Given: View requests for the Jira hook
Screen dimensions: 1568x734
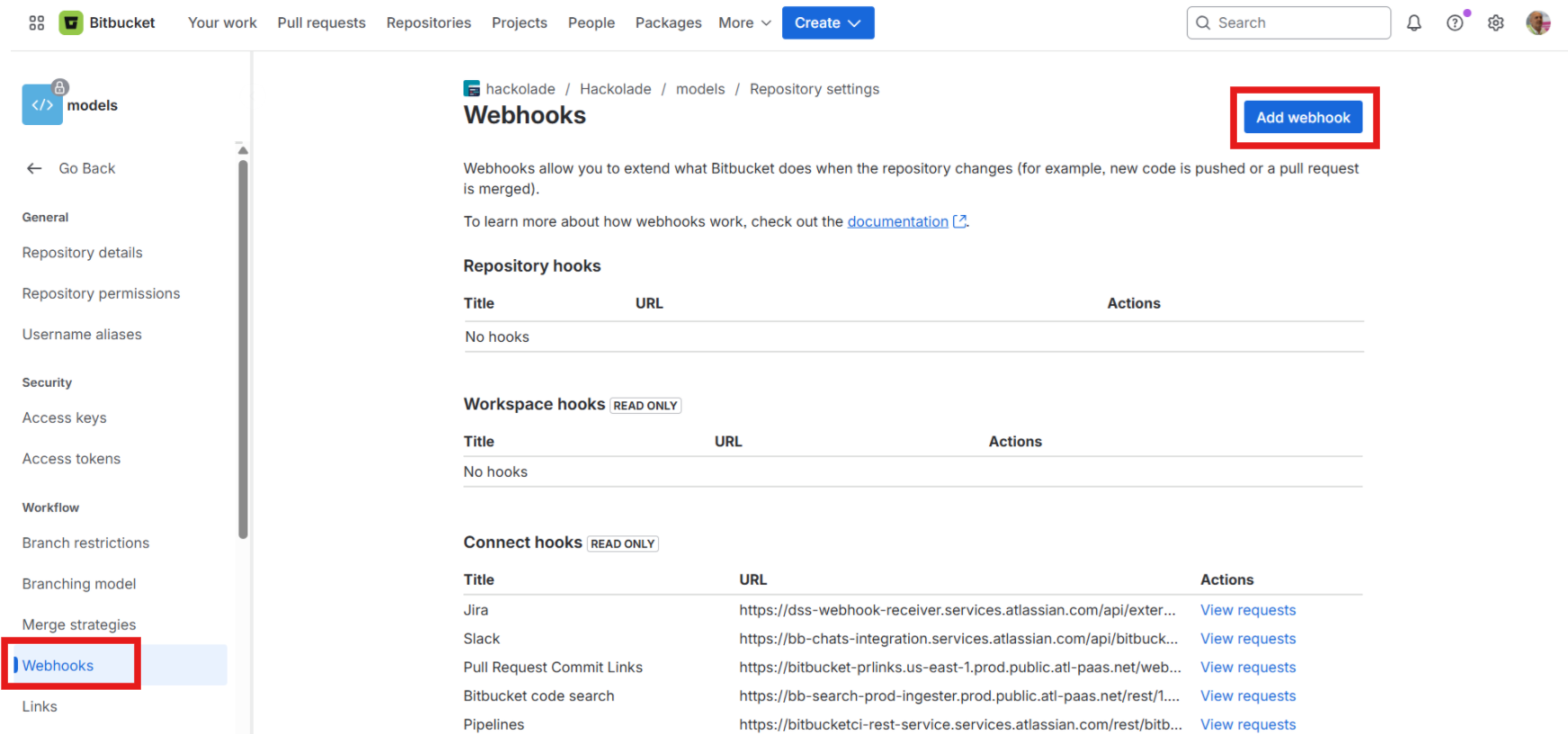Looking at the screenshot, I should coord(1248,610).
